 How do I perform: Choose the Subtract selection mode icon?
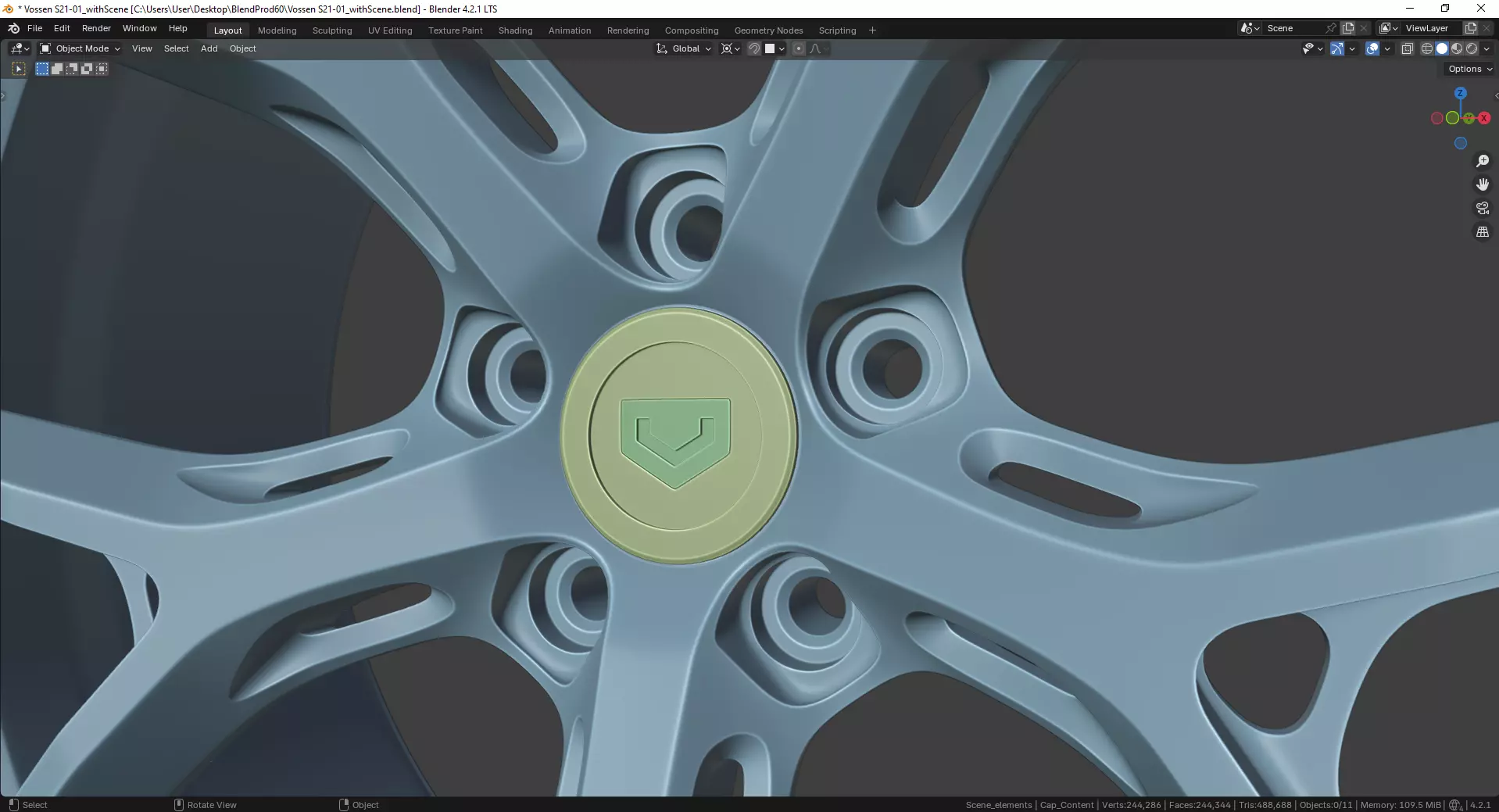coord(72,69)
